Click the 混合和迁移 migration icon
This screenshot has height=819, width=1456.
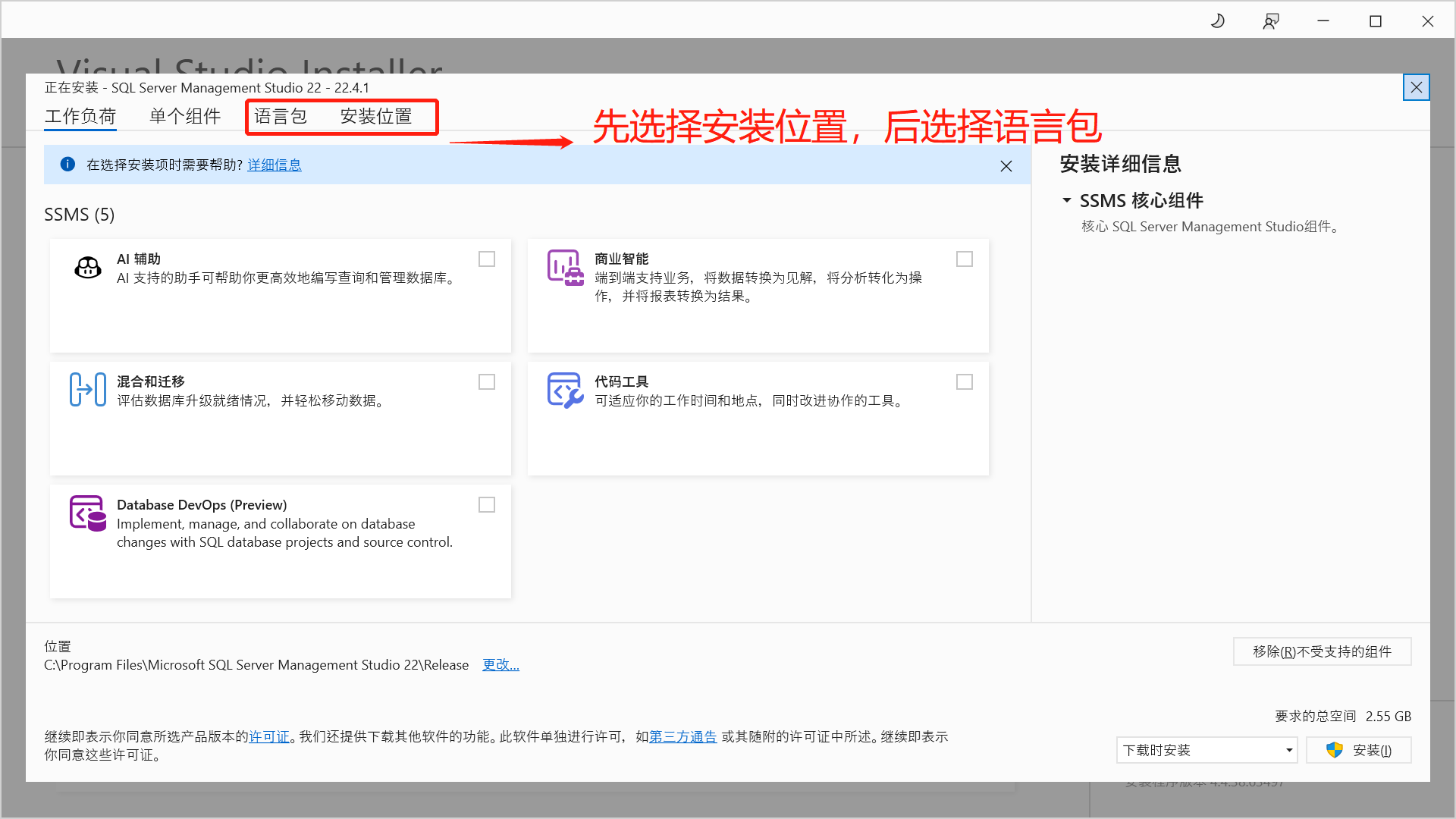pyautogui.click(x=88, y=390)
